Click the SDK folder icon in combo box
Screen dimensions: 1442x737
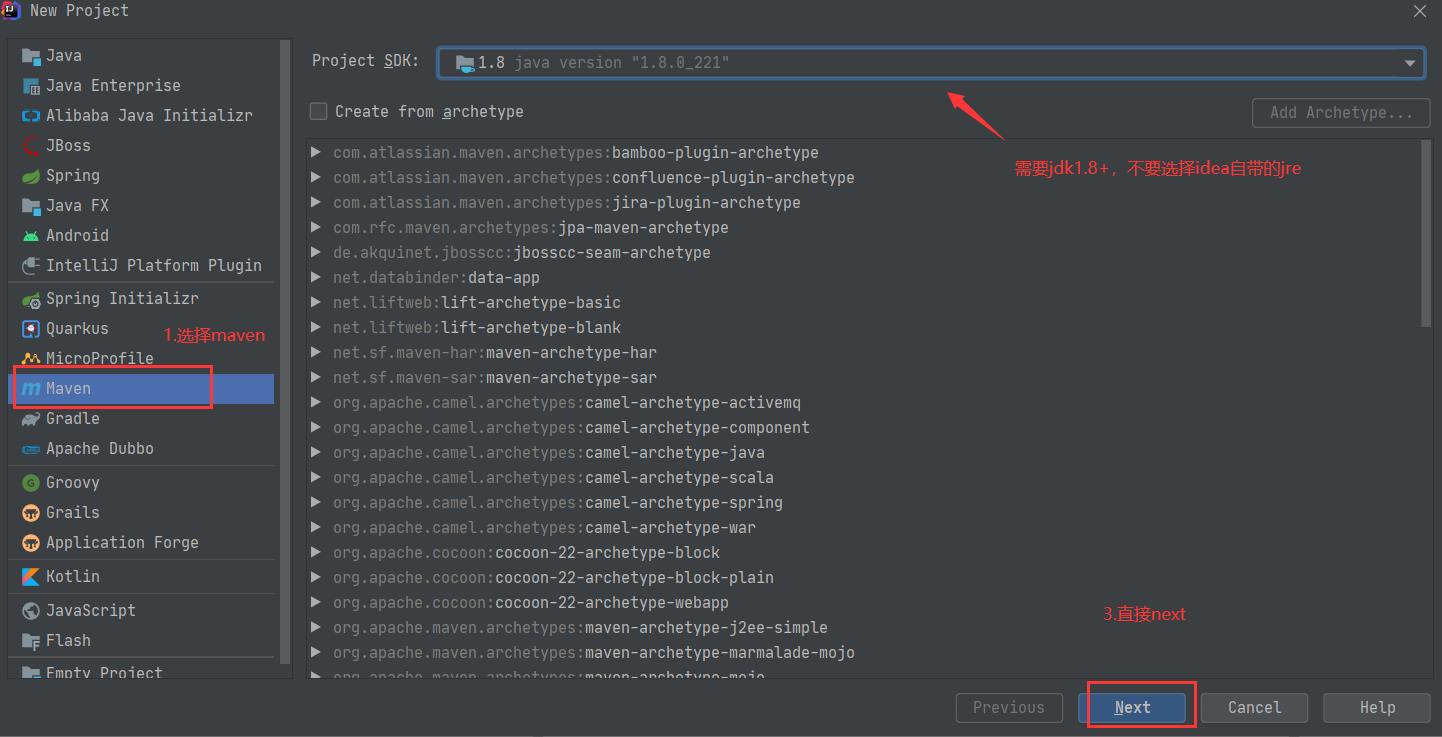465,63
